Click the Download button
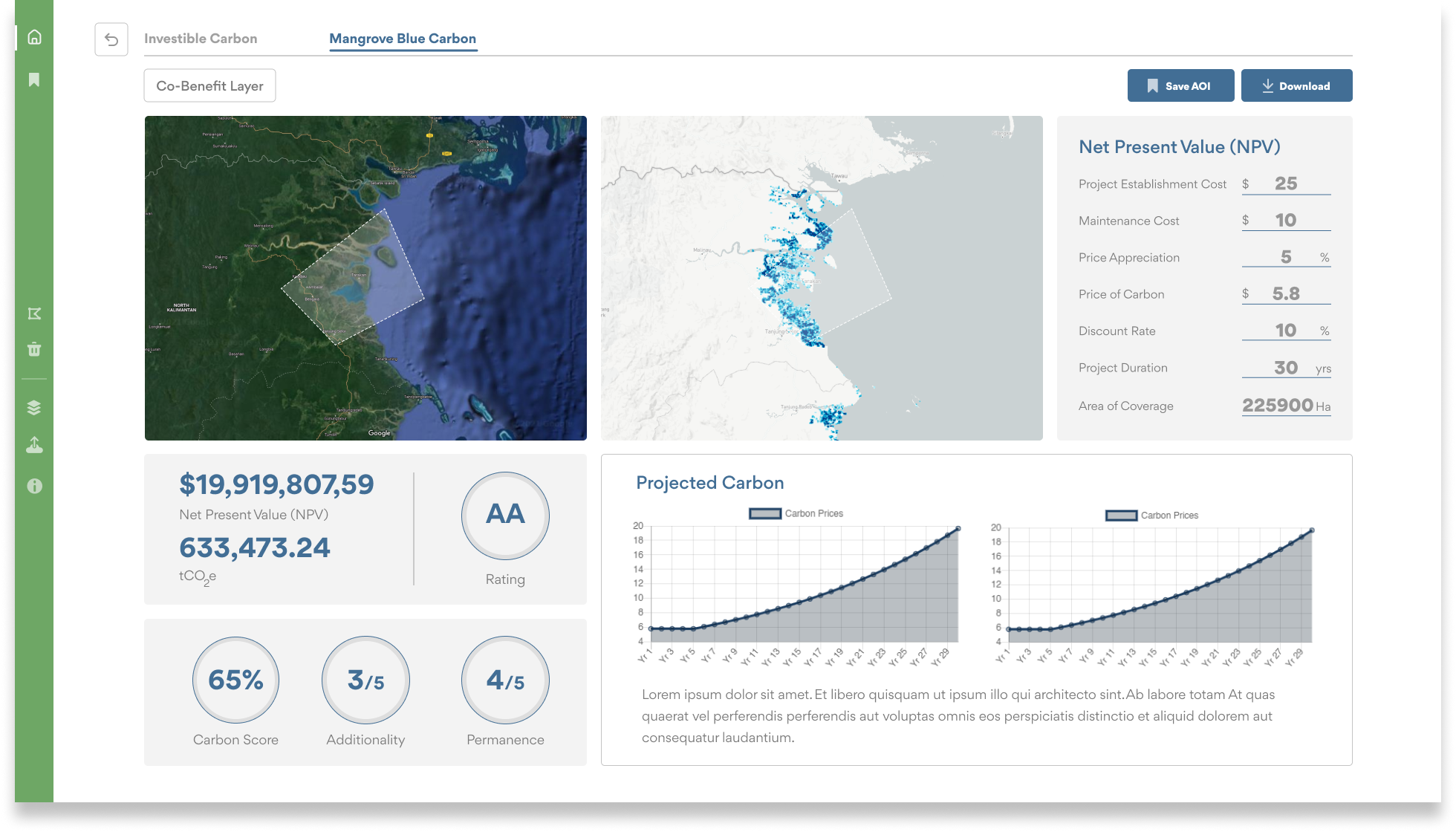The image size is (1456, 832). click(1296, 85)
